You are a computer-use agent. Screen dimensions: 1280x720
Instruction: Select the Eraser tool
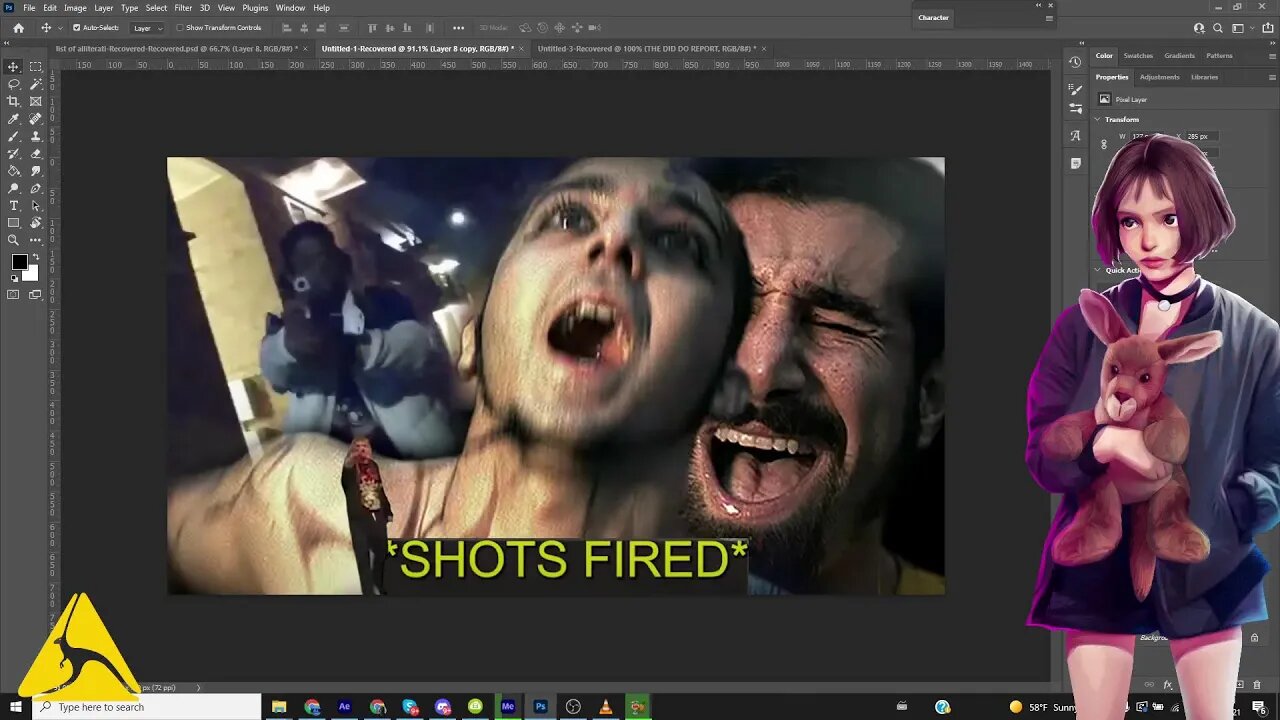click(36, 154)
